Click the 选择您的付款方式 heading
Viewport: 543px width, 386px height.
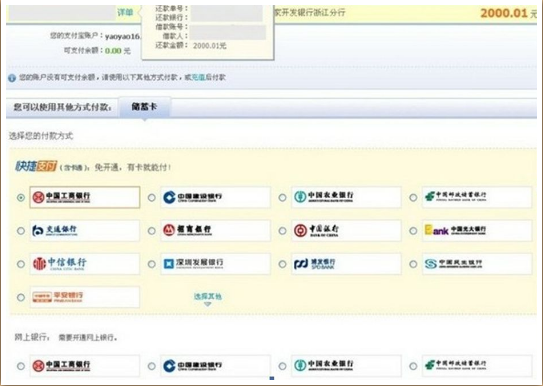[41, 136]
